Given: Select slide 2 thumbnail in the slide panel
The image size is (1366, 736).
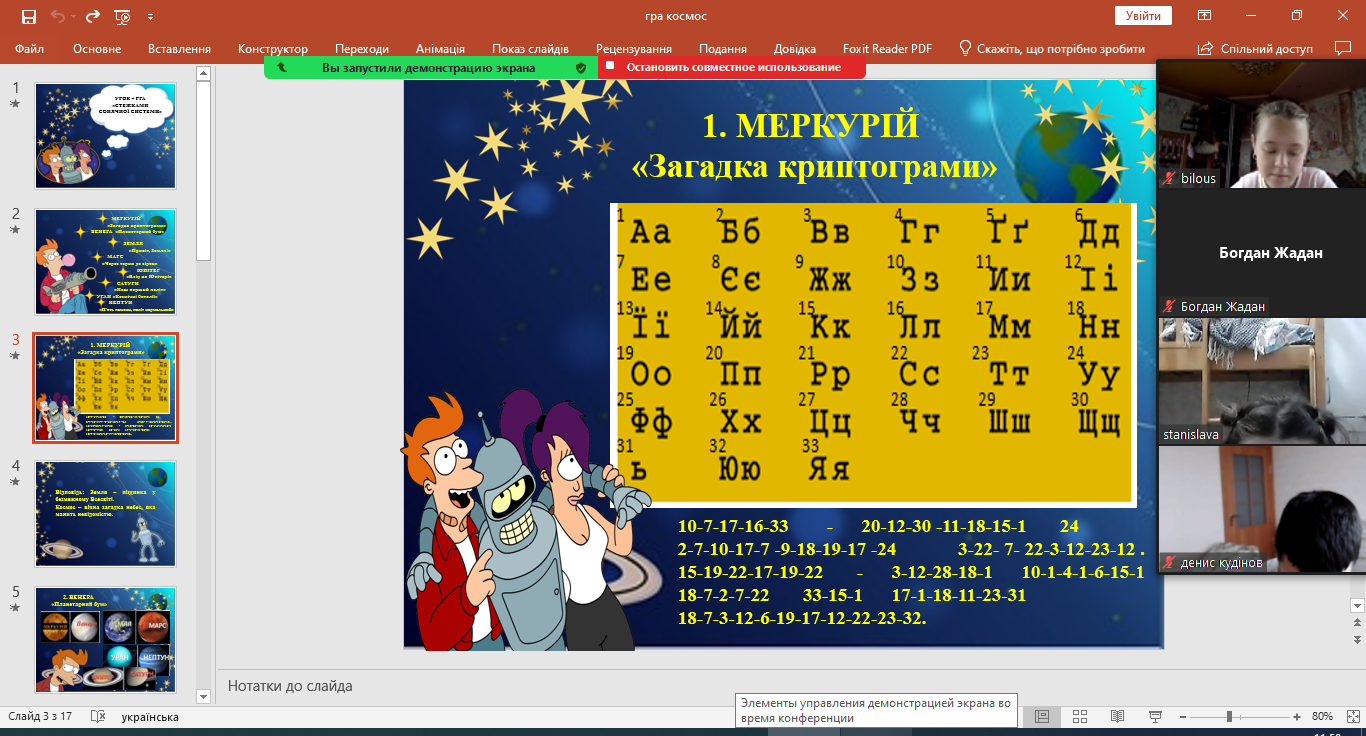Looking at the screenshot, I should coord(106,262).
